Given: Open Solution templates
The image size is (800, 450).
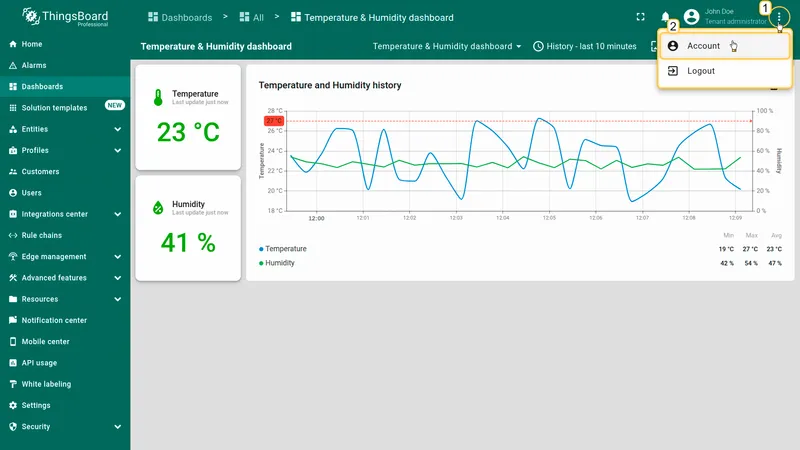Looking at the screenshot, I should point(65,108).
